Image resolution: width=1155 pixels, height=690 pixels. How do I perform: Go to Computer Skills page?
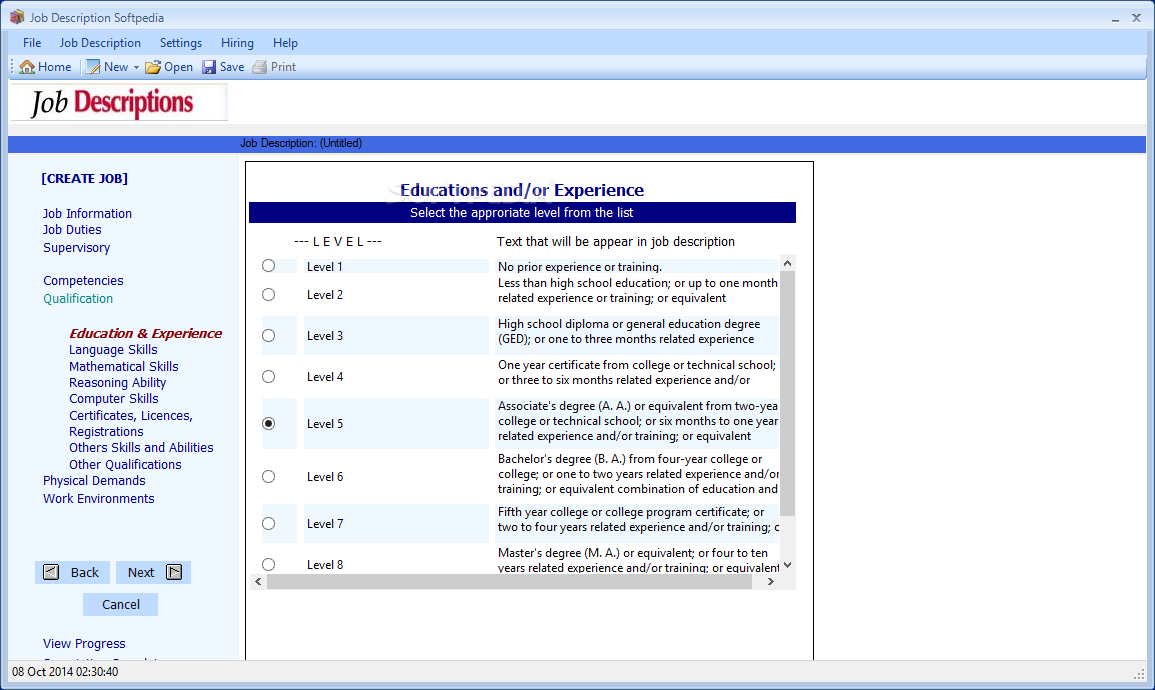[113, 398]
